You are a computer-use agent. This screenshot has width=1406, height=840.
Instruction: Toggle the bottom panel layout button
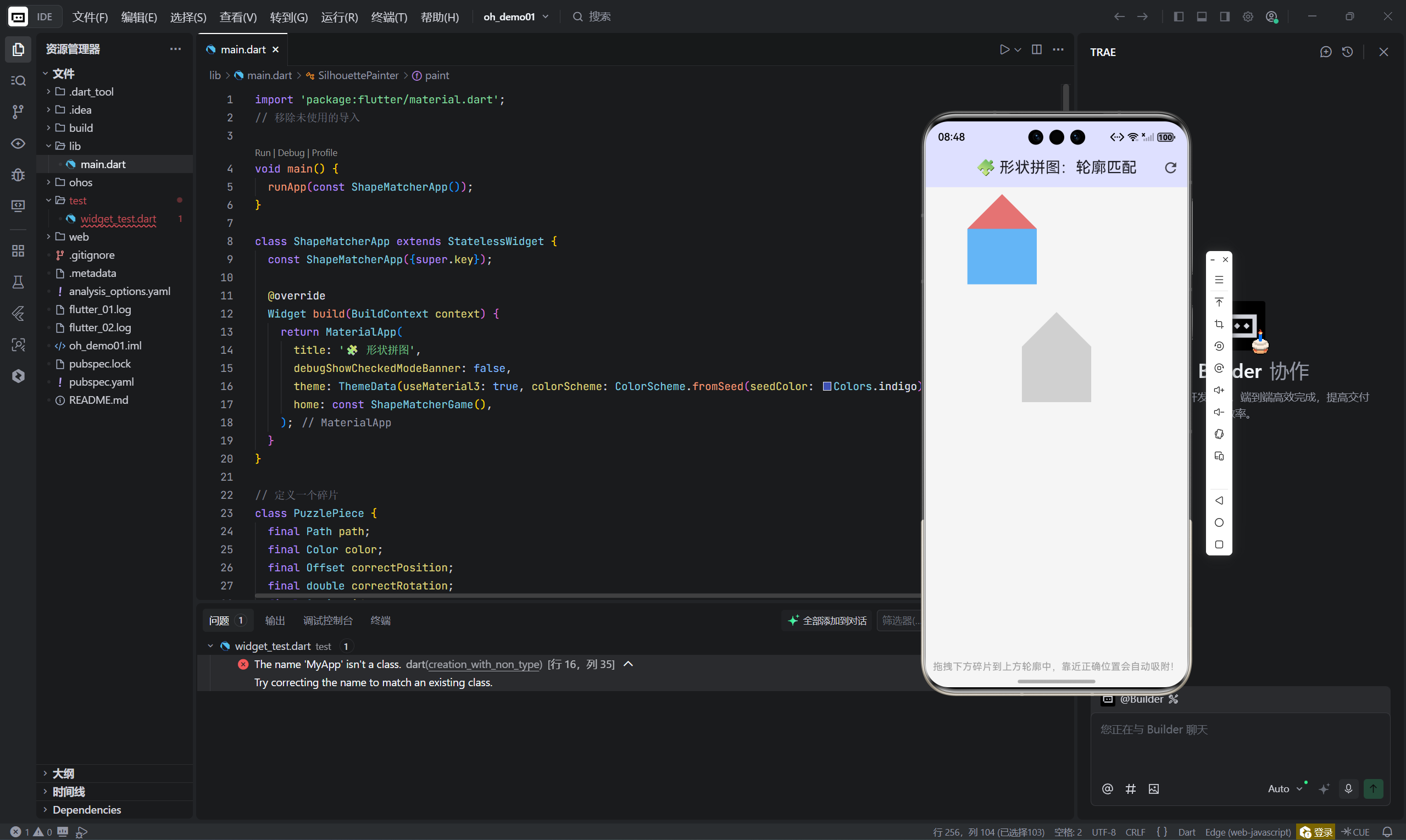tap(1202, 16)
